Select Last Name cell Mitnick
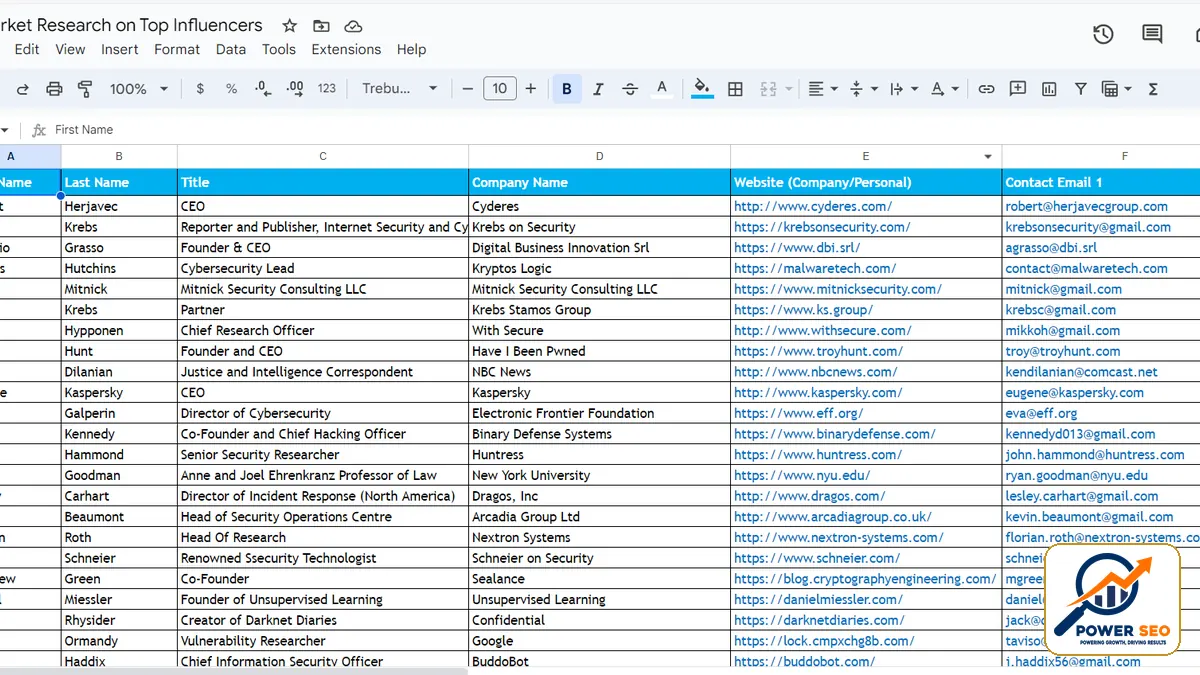Image resolution: width=1200 pixels, height=675 pixels. click(x=119, y=289)
